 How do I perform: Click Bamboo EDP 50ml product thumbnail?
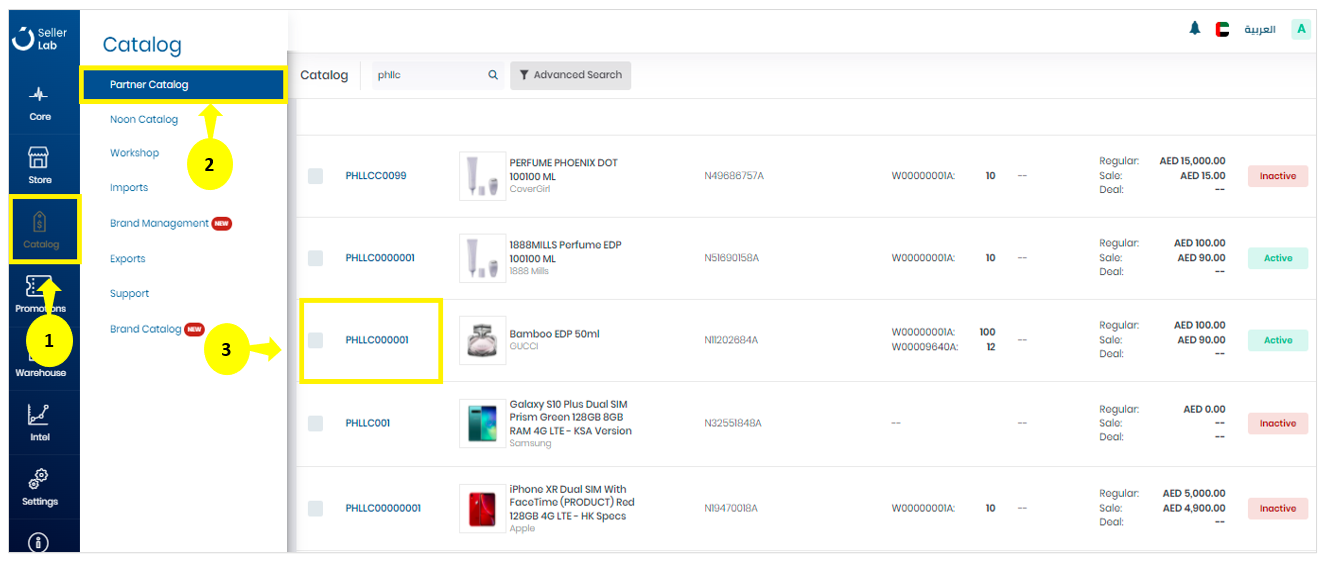pos(482,340)
